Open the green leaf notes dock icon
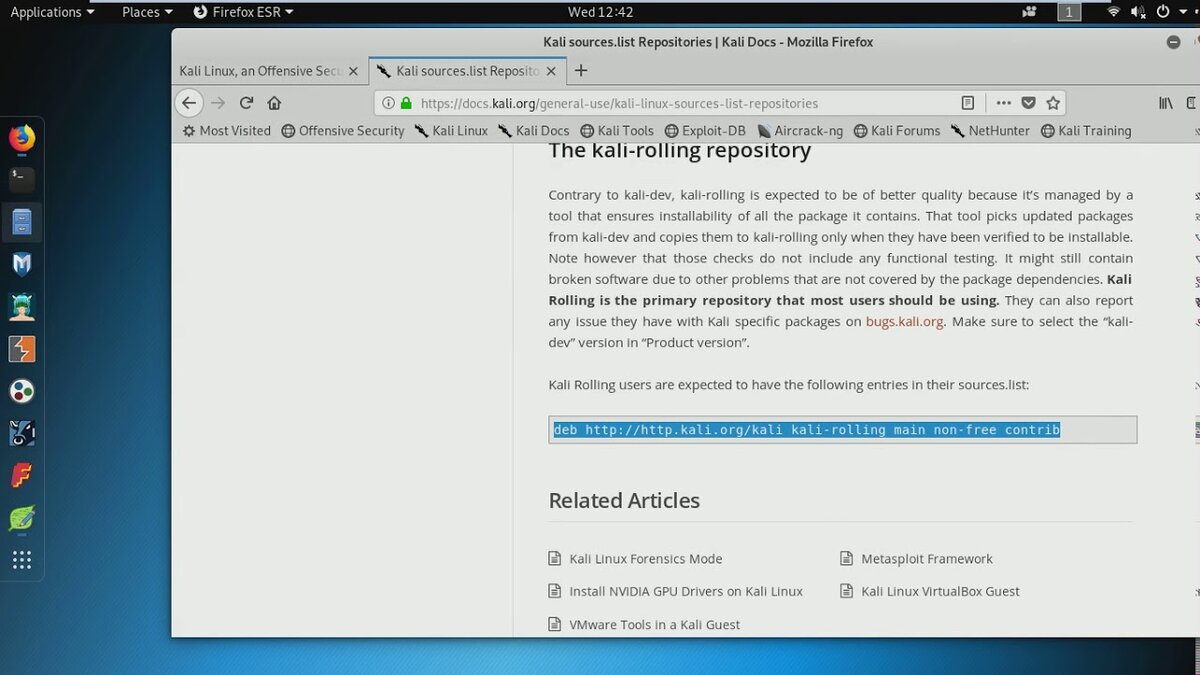This screenshot has height=675, width=1200. (x=22, y=518)
